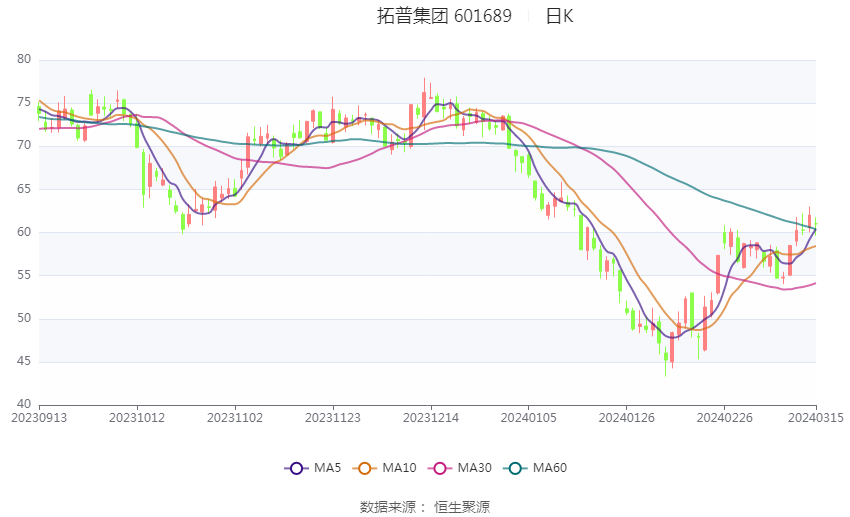The height and width of the screenshot is (517, 850).
Task: Click the chart title 拓普集团 601689
Action: coord(444,16)
